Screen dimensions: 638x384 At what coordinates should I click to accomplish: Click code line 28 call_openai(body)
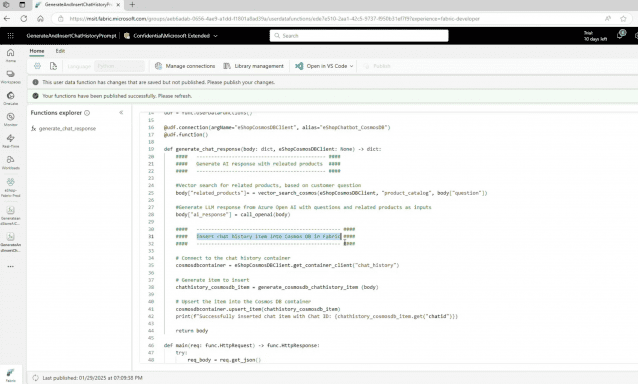(233, 214)
